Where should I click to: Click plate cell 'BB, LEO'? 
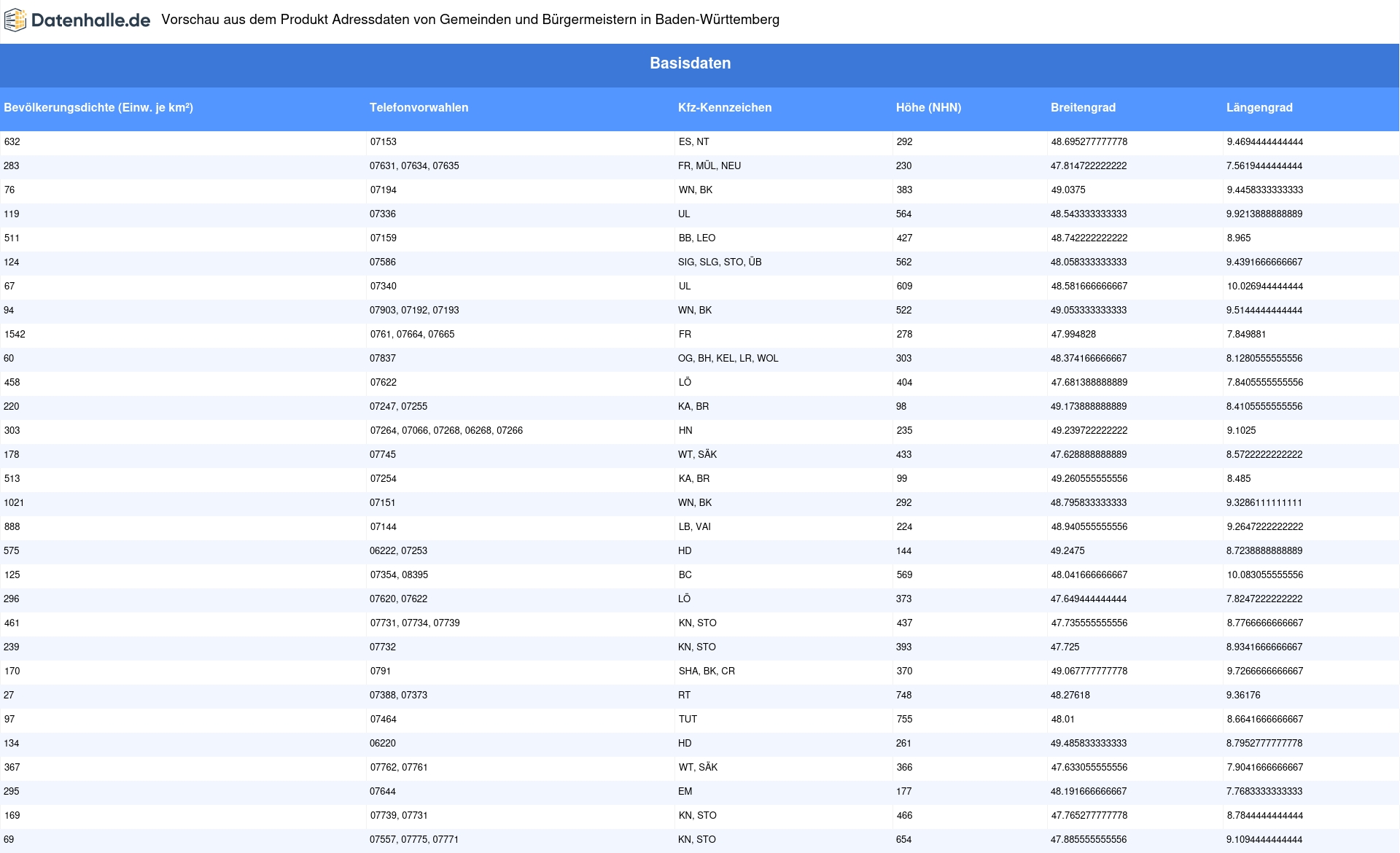tap(696, 238)
